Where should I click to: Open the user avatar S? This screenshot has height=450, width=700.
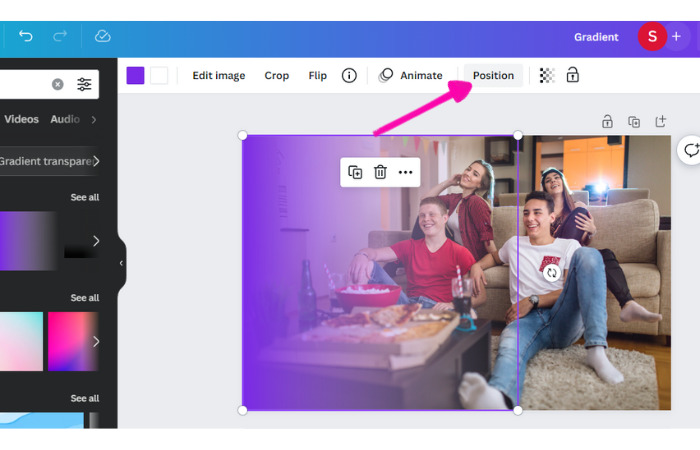[x=652, y=36]
